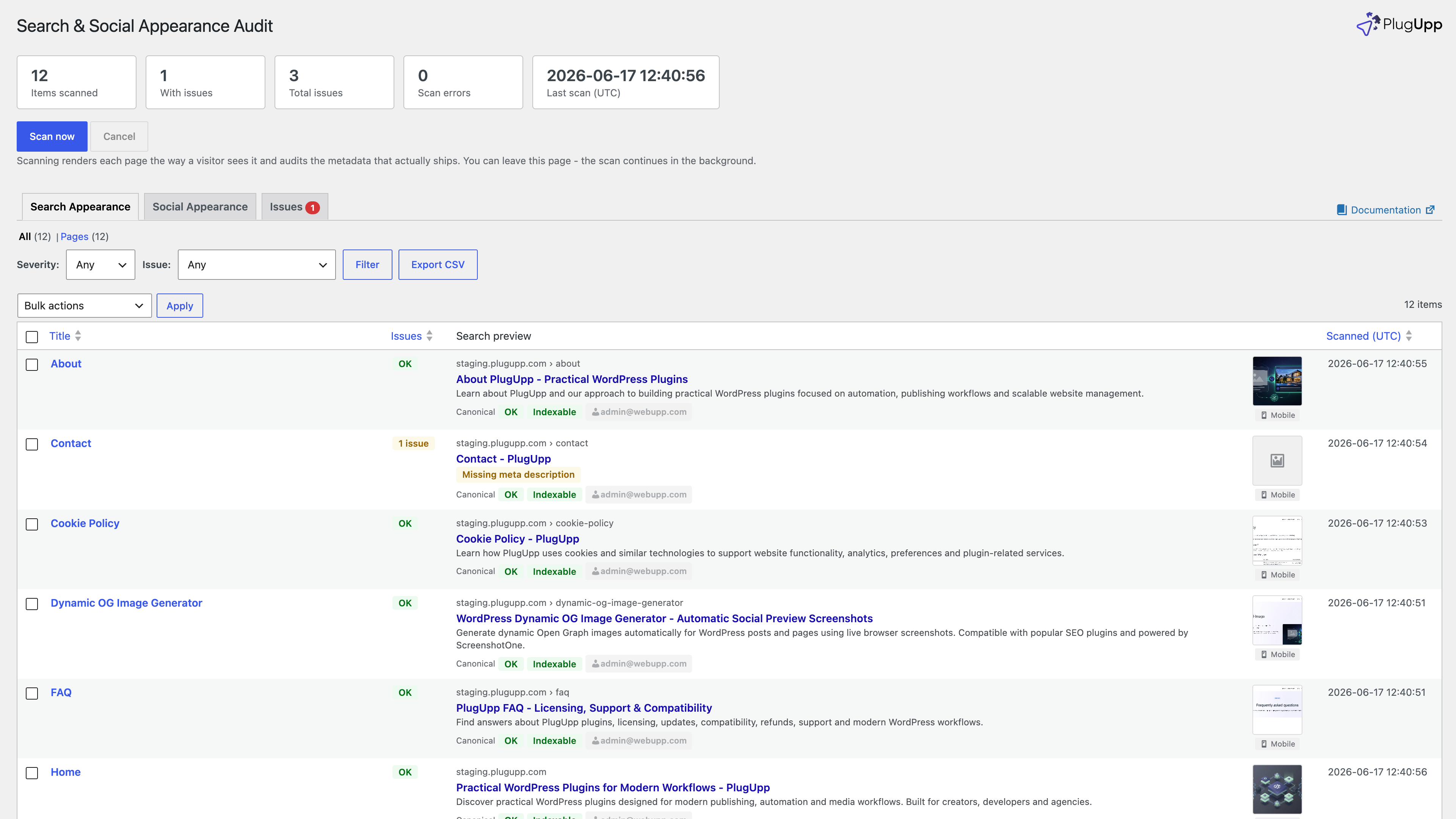Click the Title column sort arrows
The width and height of the screenshot is (1456, 819).
tap(78, 336)
